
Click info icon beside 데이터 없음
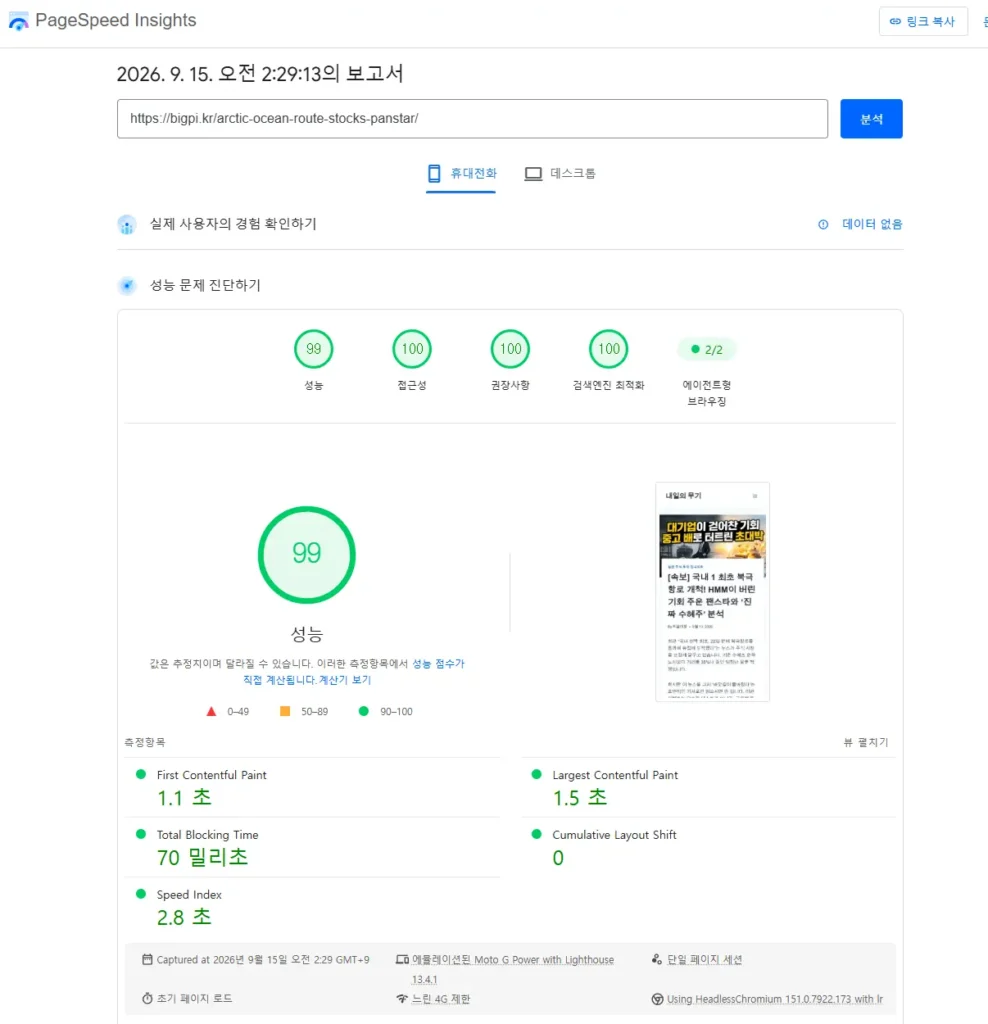823,225
